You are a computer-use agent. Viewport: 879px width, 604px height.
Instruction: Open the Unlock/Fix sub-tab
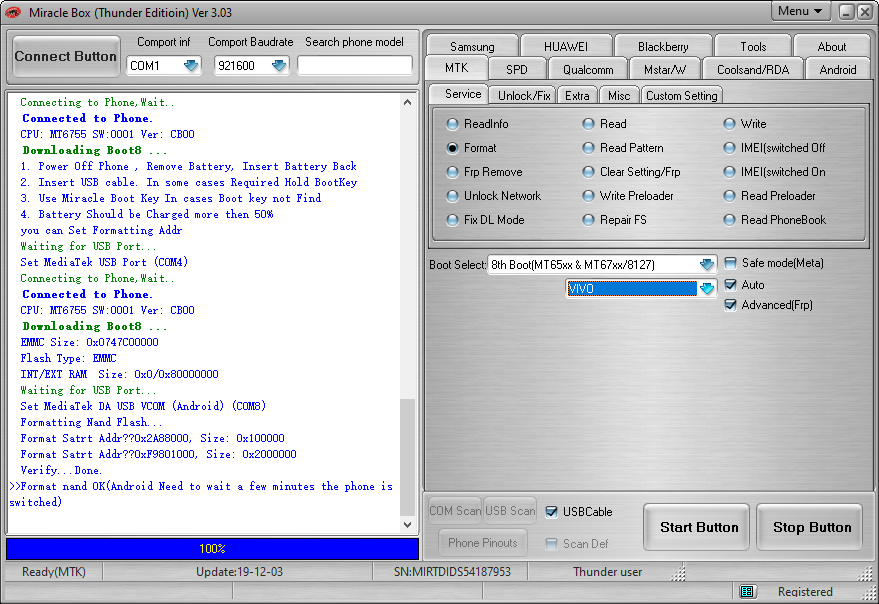(524, 96)
